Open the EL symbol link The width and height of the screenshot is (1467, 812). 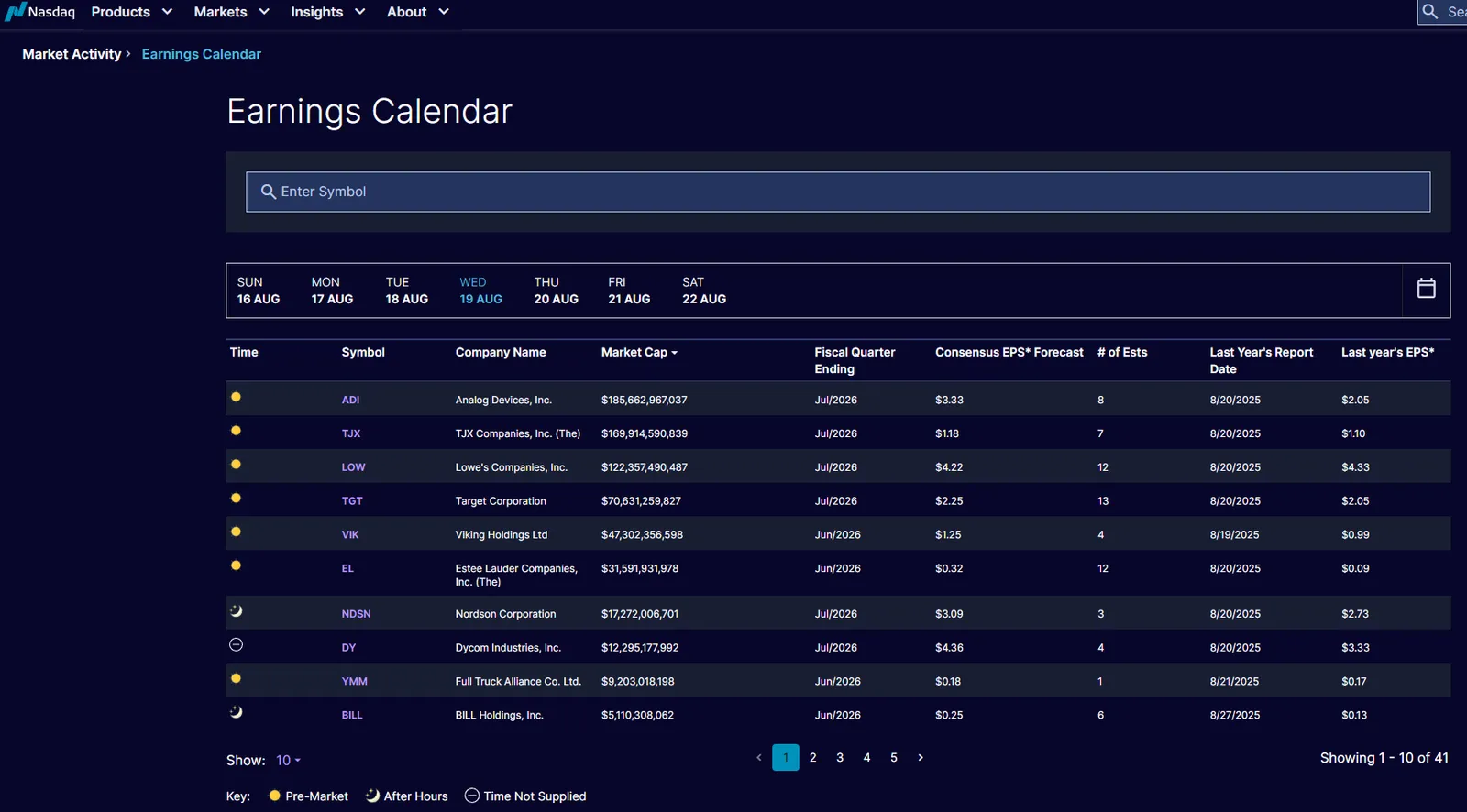click(x=347, y=569)
